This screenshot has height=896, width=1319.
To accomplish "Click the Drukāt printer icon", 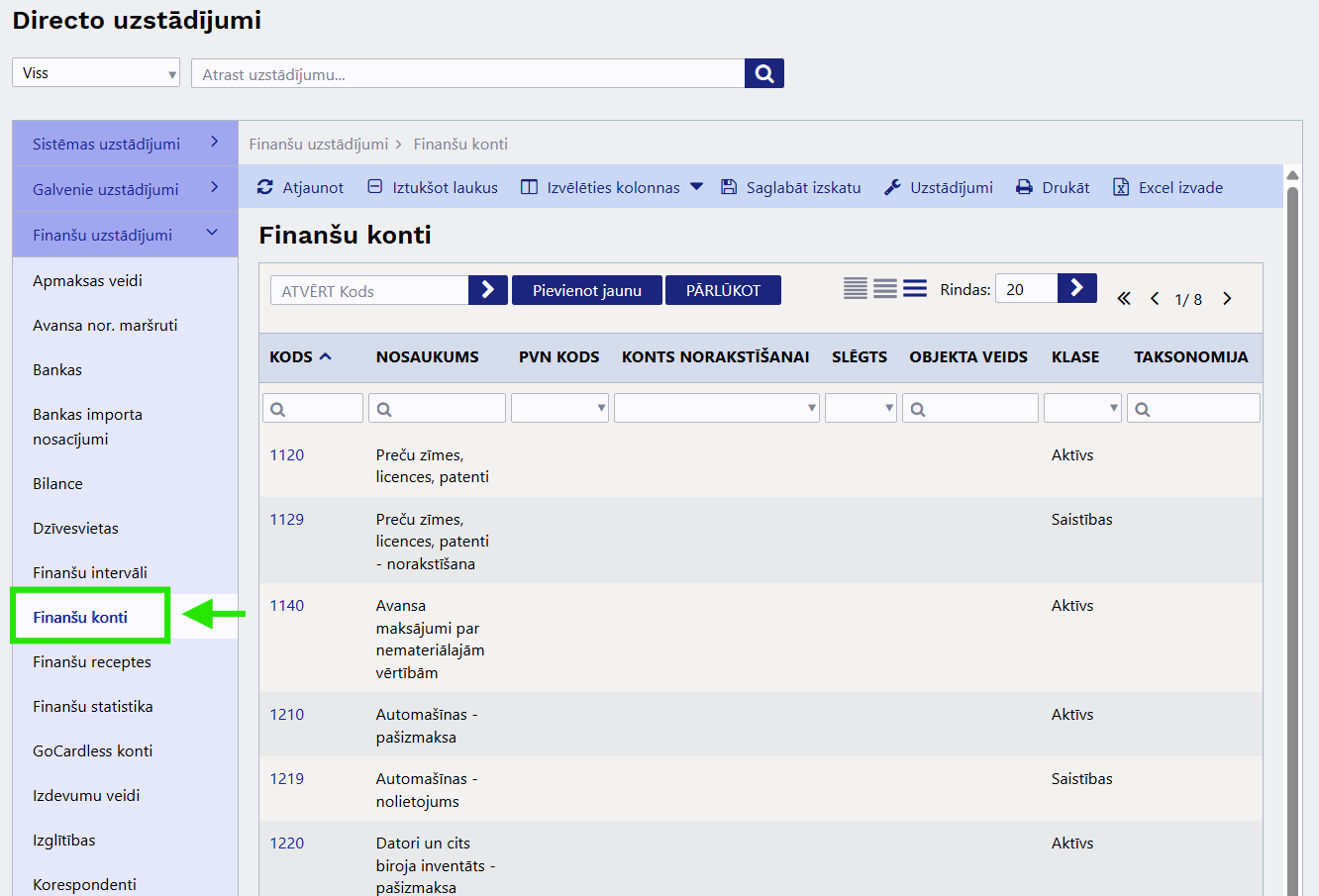I will click(1024, 187).
